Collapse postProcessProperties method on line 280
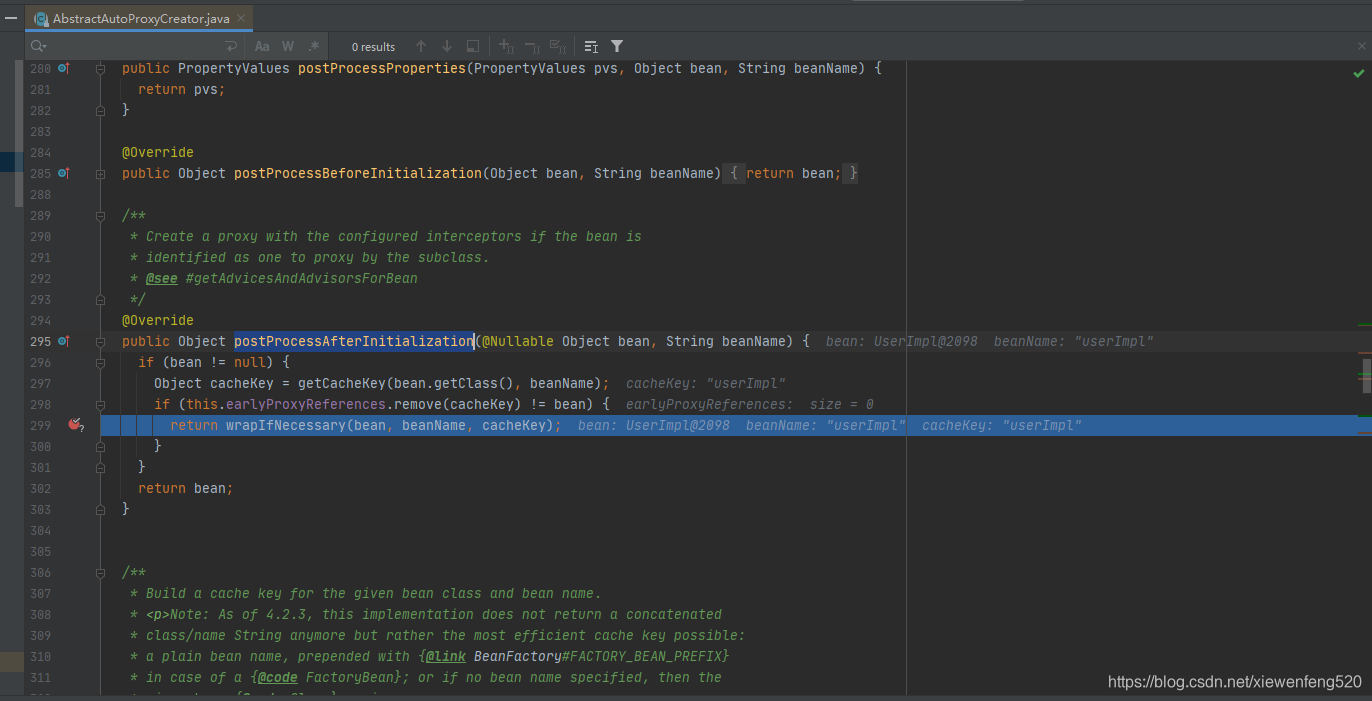The height and width of the screenshot is (701, 1372). [100, 68]
